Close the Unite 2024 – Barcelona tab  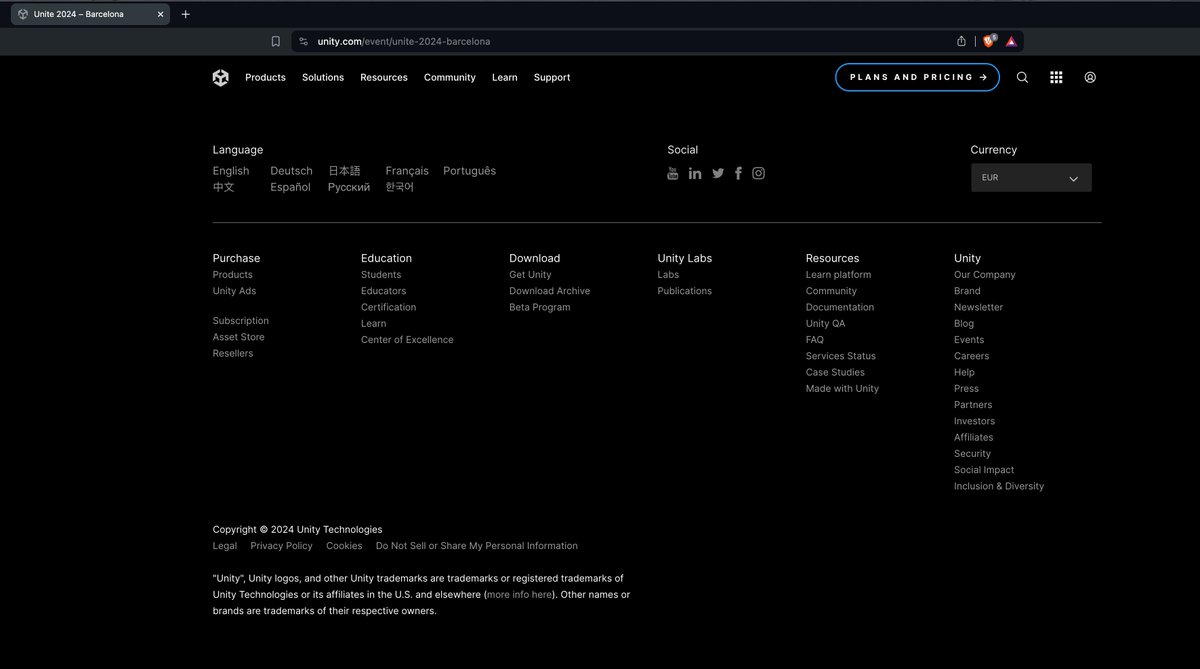click(x=160, y=14)
